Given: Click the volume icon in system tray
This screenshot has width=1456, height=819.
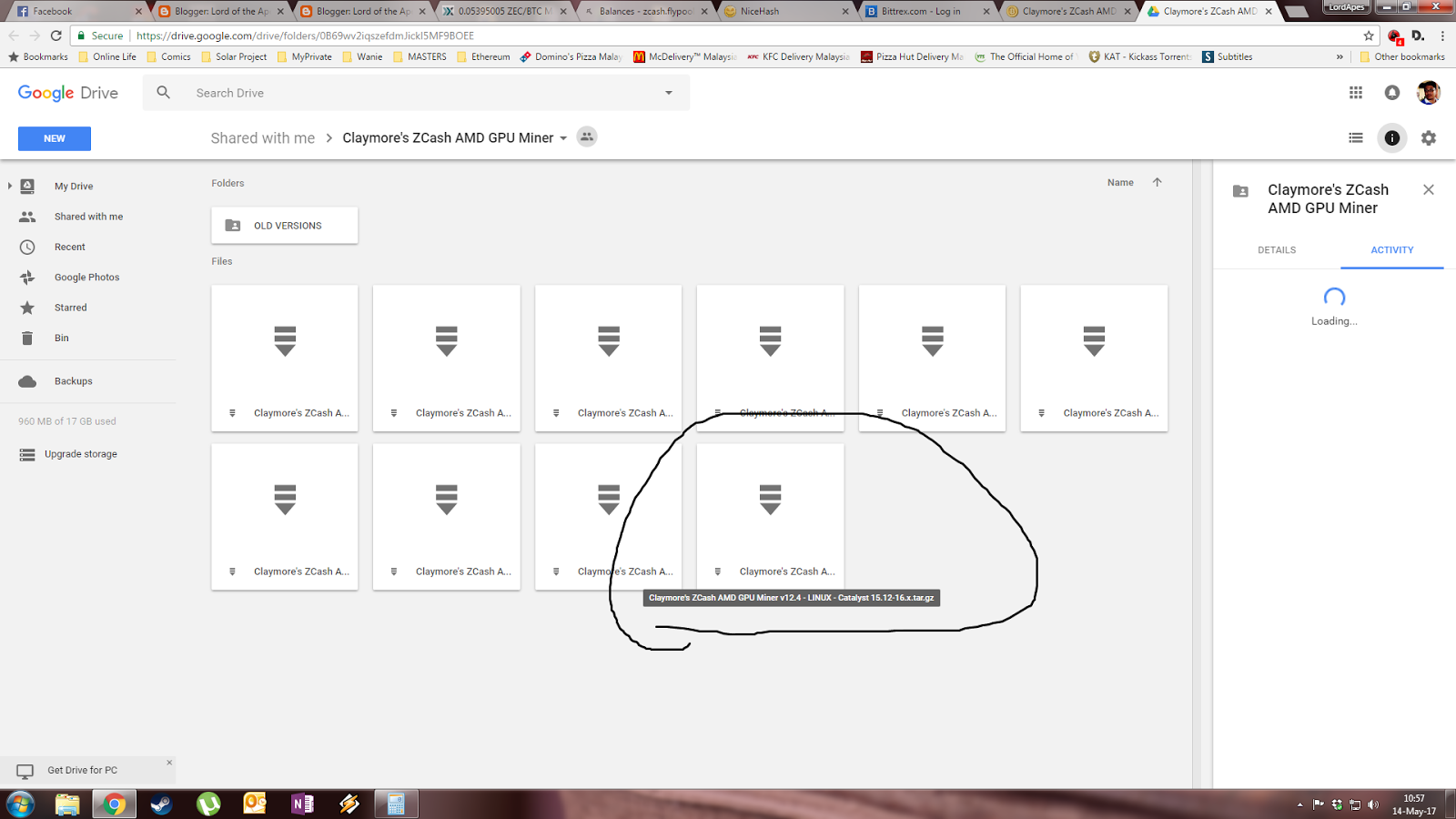Looking at the screenshot, I should tap(1373, 804).
